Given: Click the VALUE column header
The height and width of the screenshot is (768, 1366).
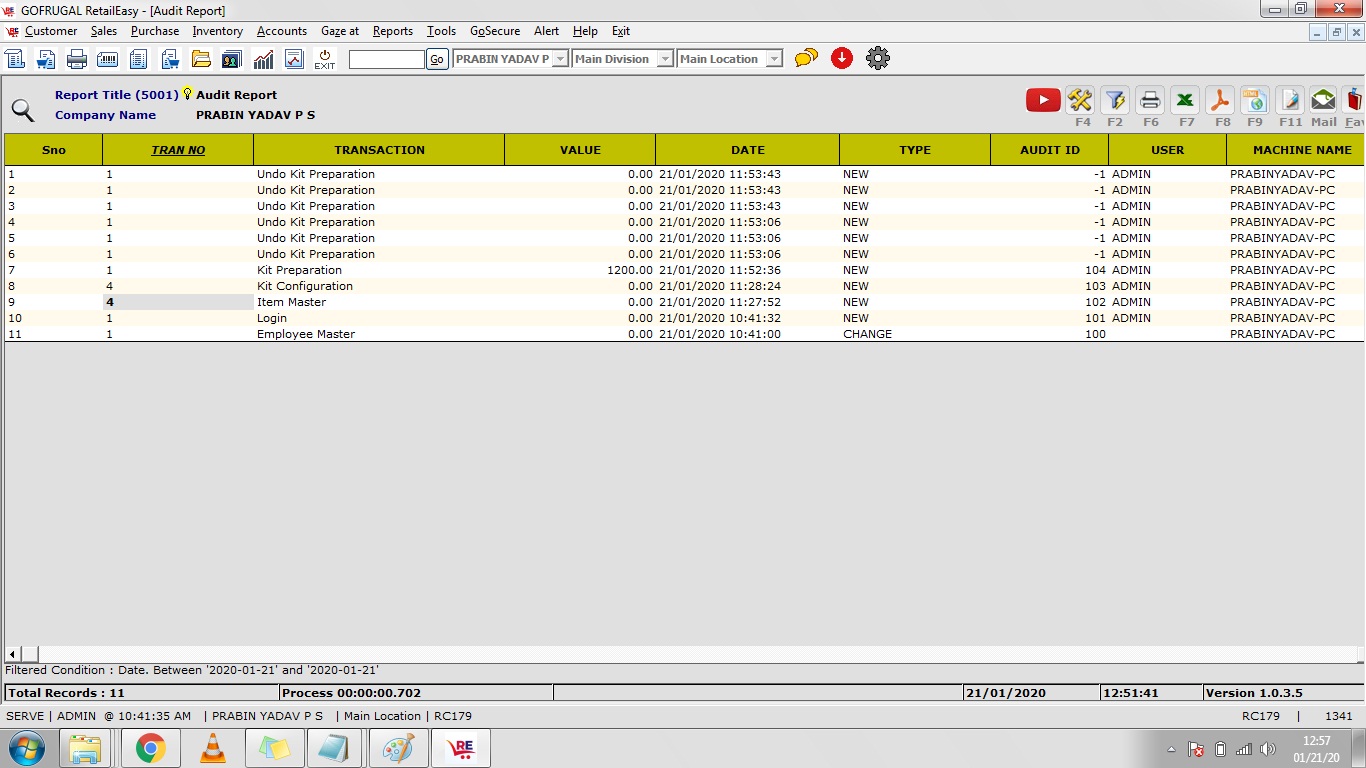Looking at the screenshot, I should [580, 150].
